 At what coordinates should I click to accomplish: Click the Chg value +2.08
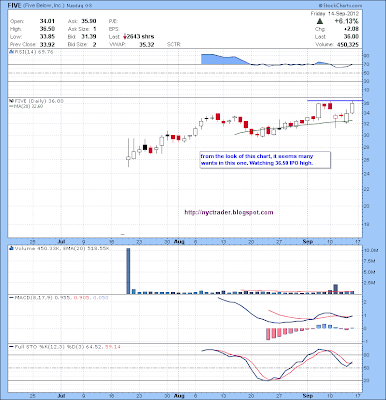coord(352,29)
